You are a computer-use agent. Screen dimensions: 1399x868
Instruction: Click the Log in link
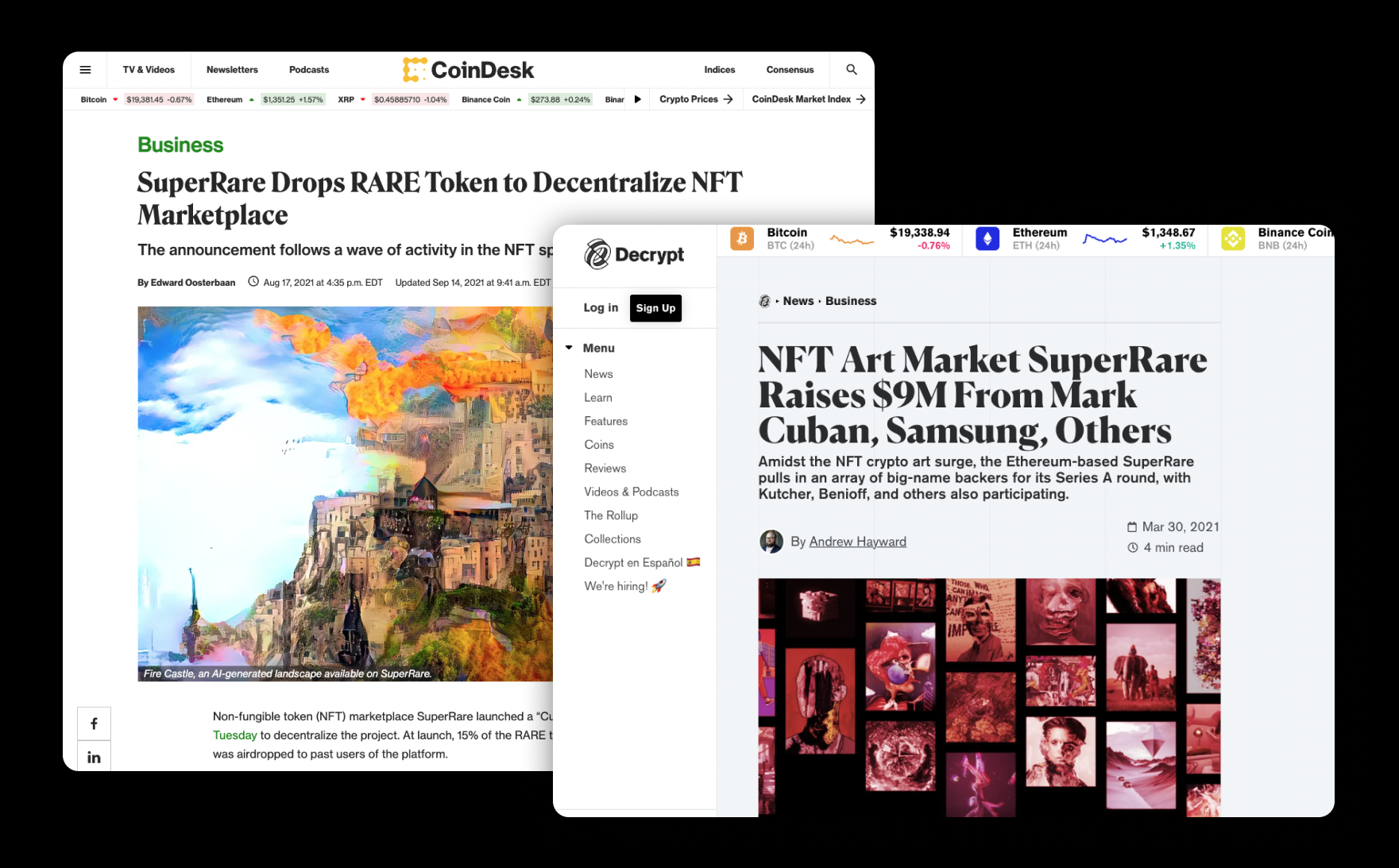(601, 308)
